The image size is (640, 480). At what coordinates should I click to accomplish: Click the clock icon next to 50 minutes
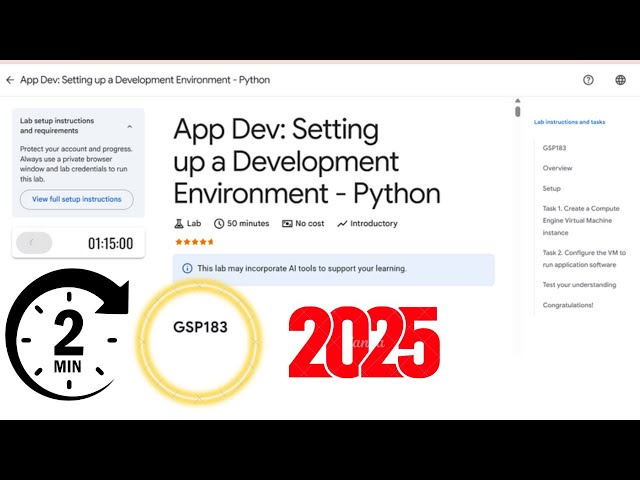pos(219,224)
